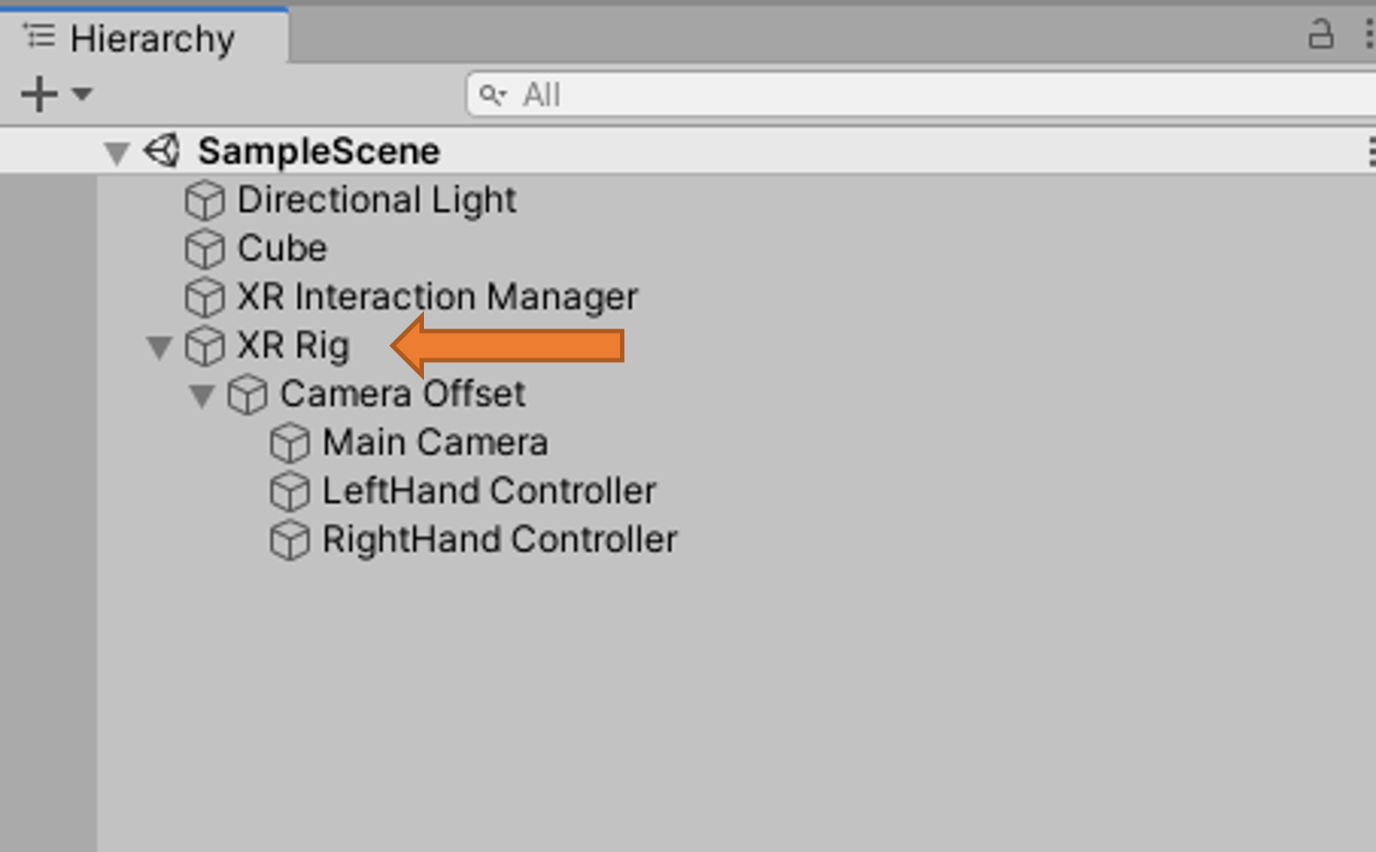Collapse the Camera Offset foldout arrow

[x=201, y=396]
